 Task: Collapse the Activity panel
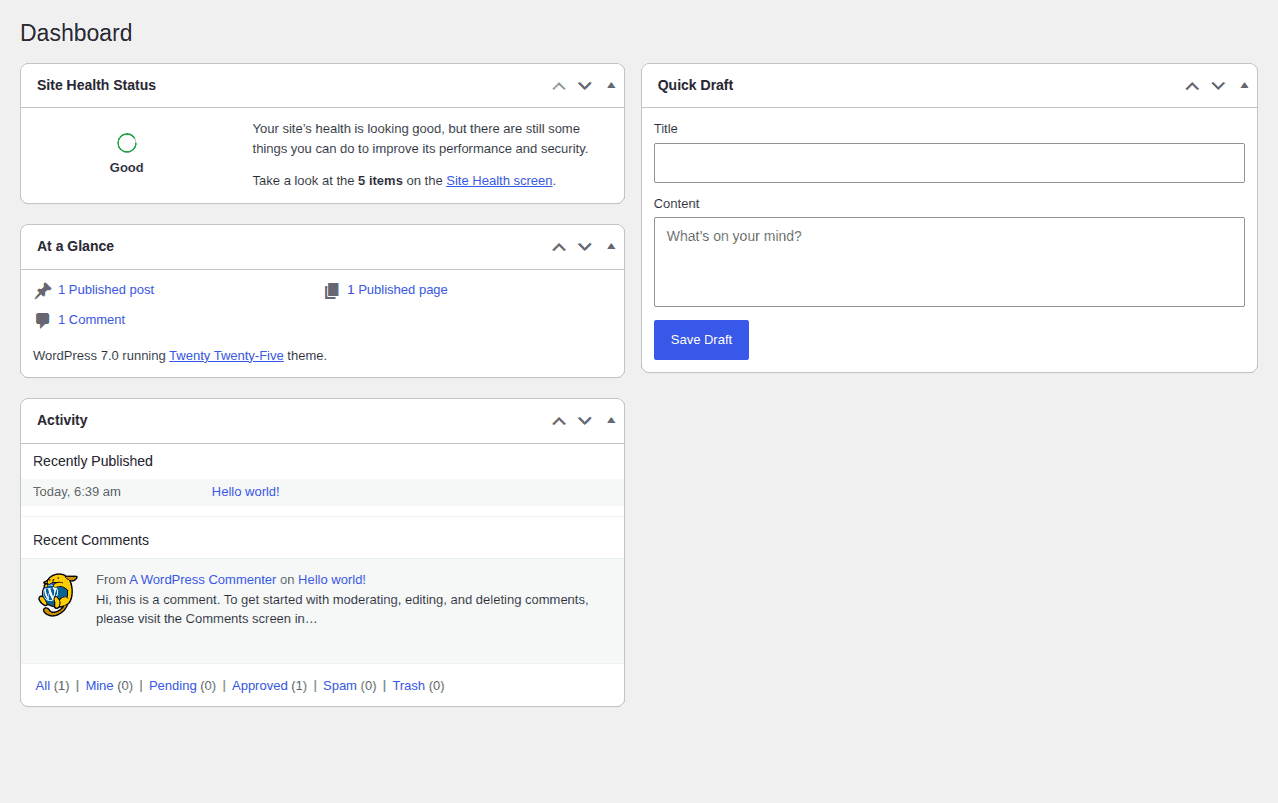[x=611, y=420]
